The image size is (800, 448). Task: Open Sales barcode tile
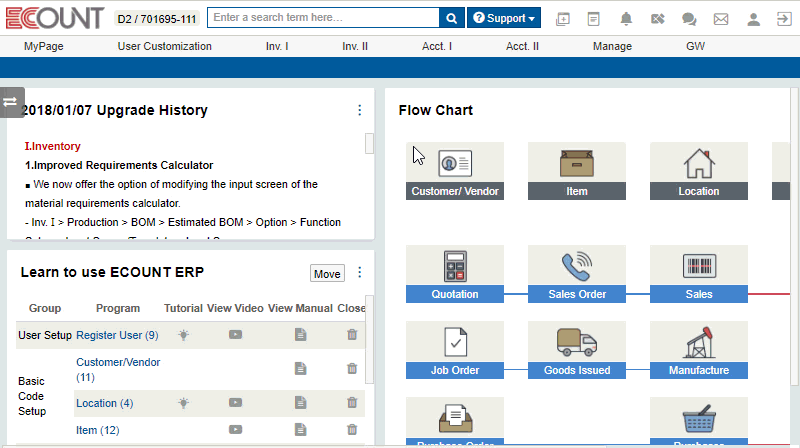click(698, 274)
